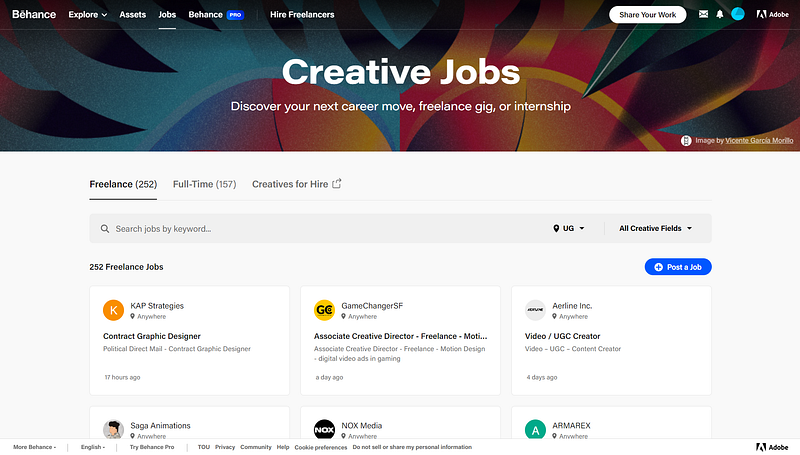The image size is (800, 455).
Task: Click the GameChangerSF yellow logo
Action: pos(324,310)
